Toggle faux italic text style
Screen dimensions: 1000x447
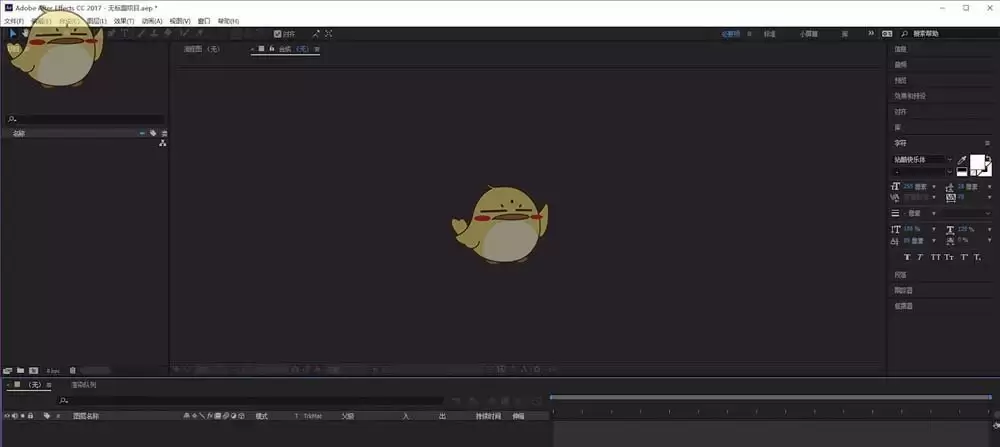[x=920, y=257]
